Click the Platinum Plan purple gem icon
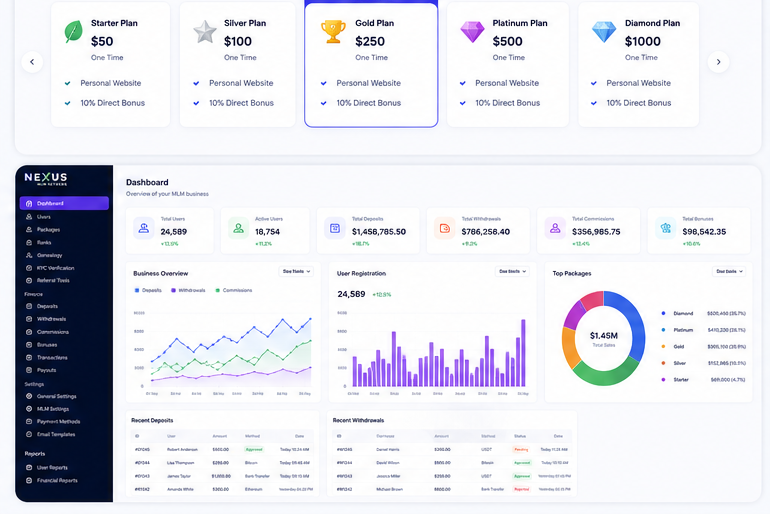This screenshot has width=770, height=514. [x=472, y=32]
